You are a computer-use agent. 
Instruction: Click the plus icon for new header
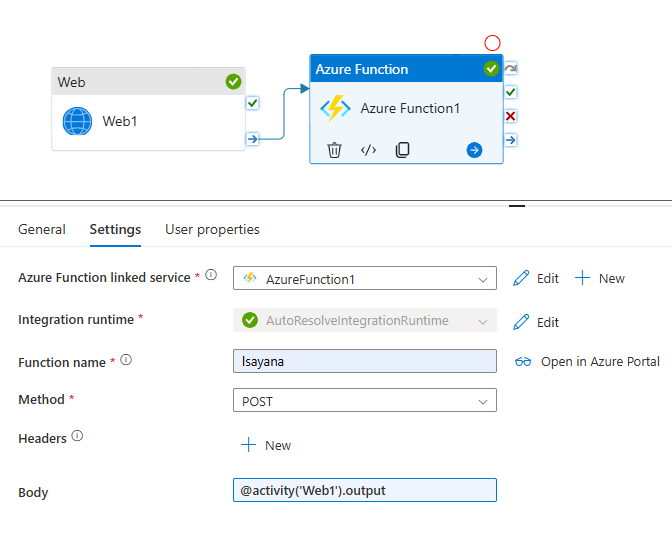[249, 445]
